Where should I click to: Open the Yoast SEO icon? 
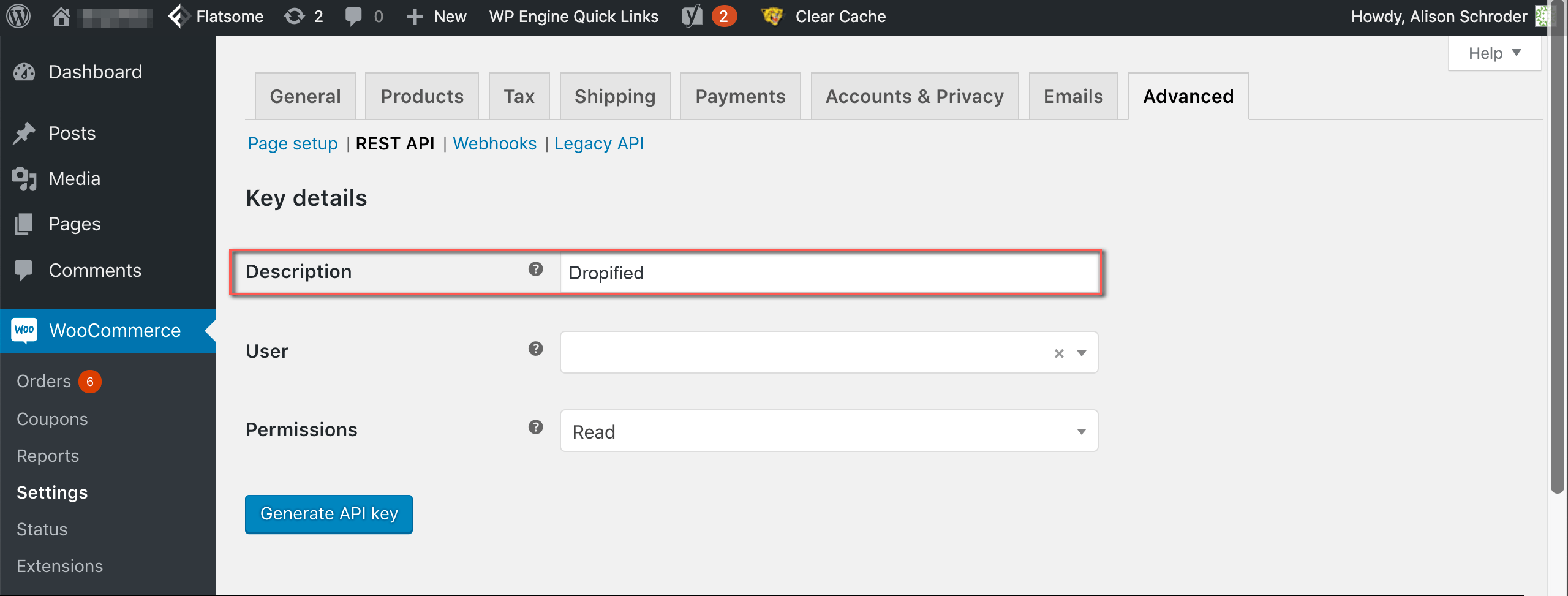(692, 17)
